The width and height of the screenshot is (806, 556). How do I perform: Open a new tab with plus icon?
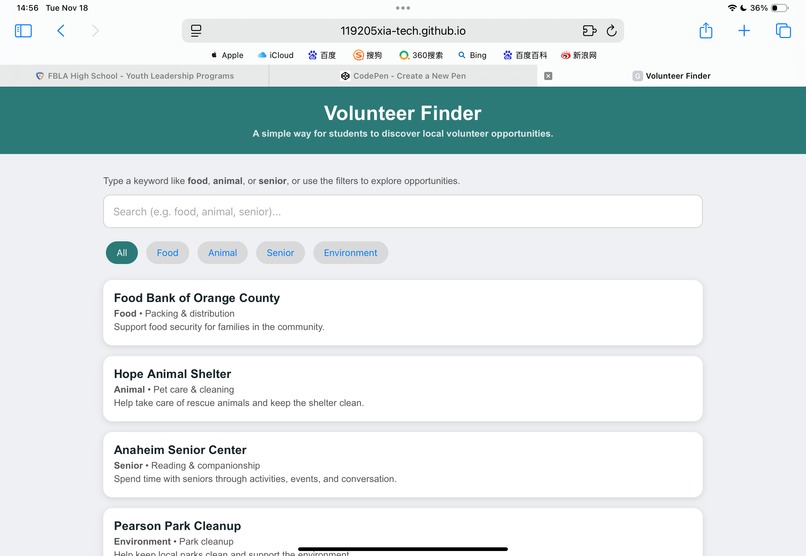pyautogui.click(x=744, y=31)
